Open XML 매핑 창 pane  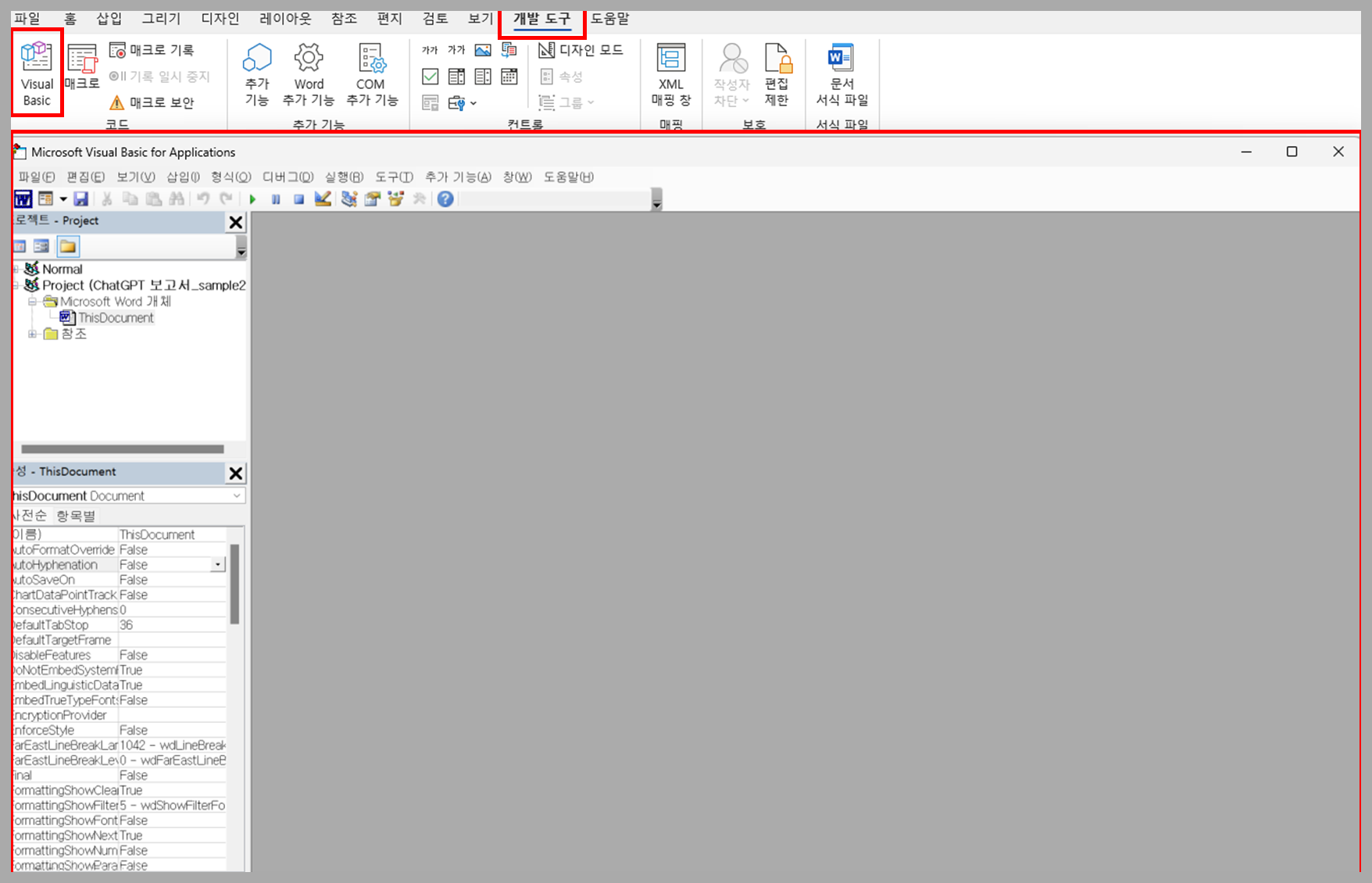click(x=671, y=74)
